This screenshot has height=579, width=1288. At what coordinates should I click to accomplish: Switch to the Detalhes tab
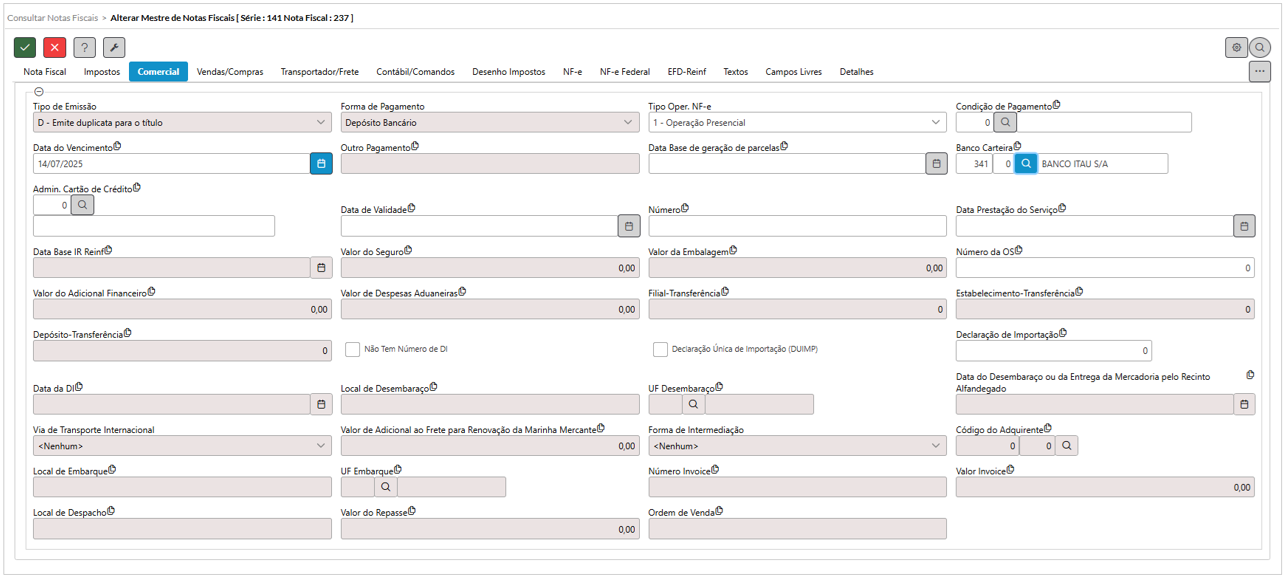coord(857,72)
